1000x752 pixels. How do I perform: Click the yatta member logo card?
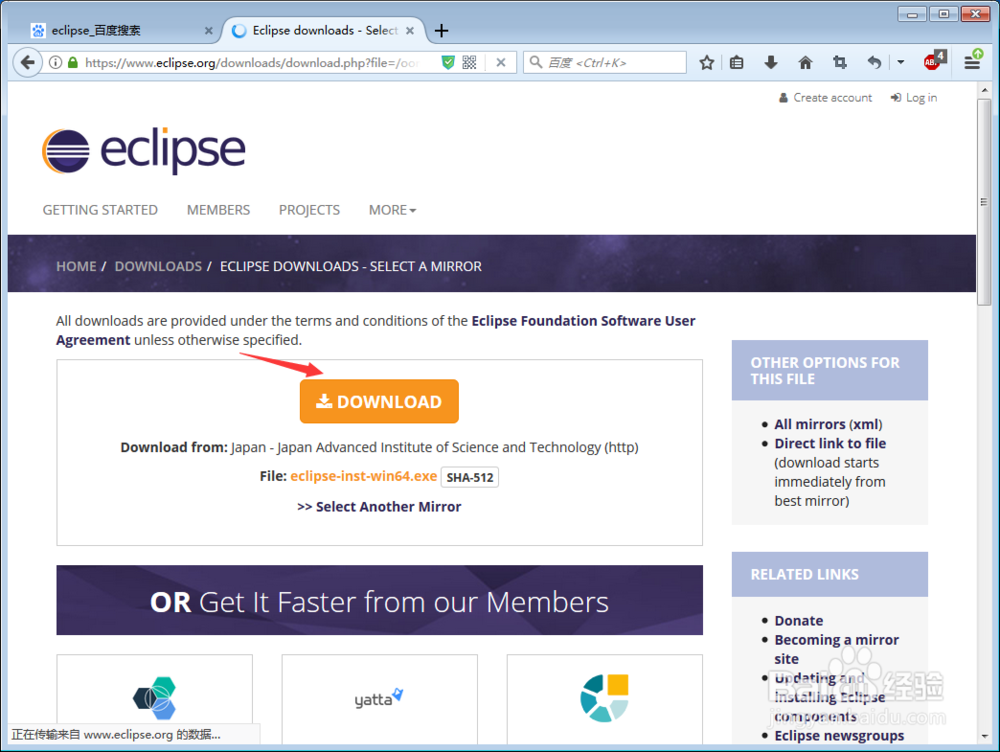(379, 699)
